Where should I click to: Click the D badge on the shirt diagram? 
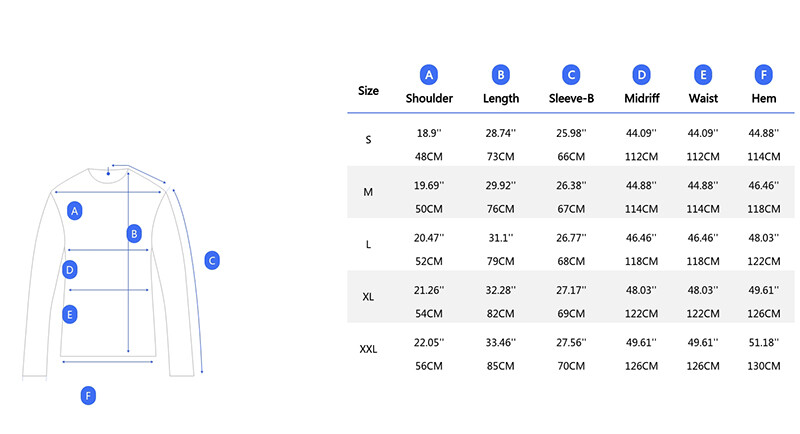[x=70, y=270]
